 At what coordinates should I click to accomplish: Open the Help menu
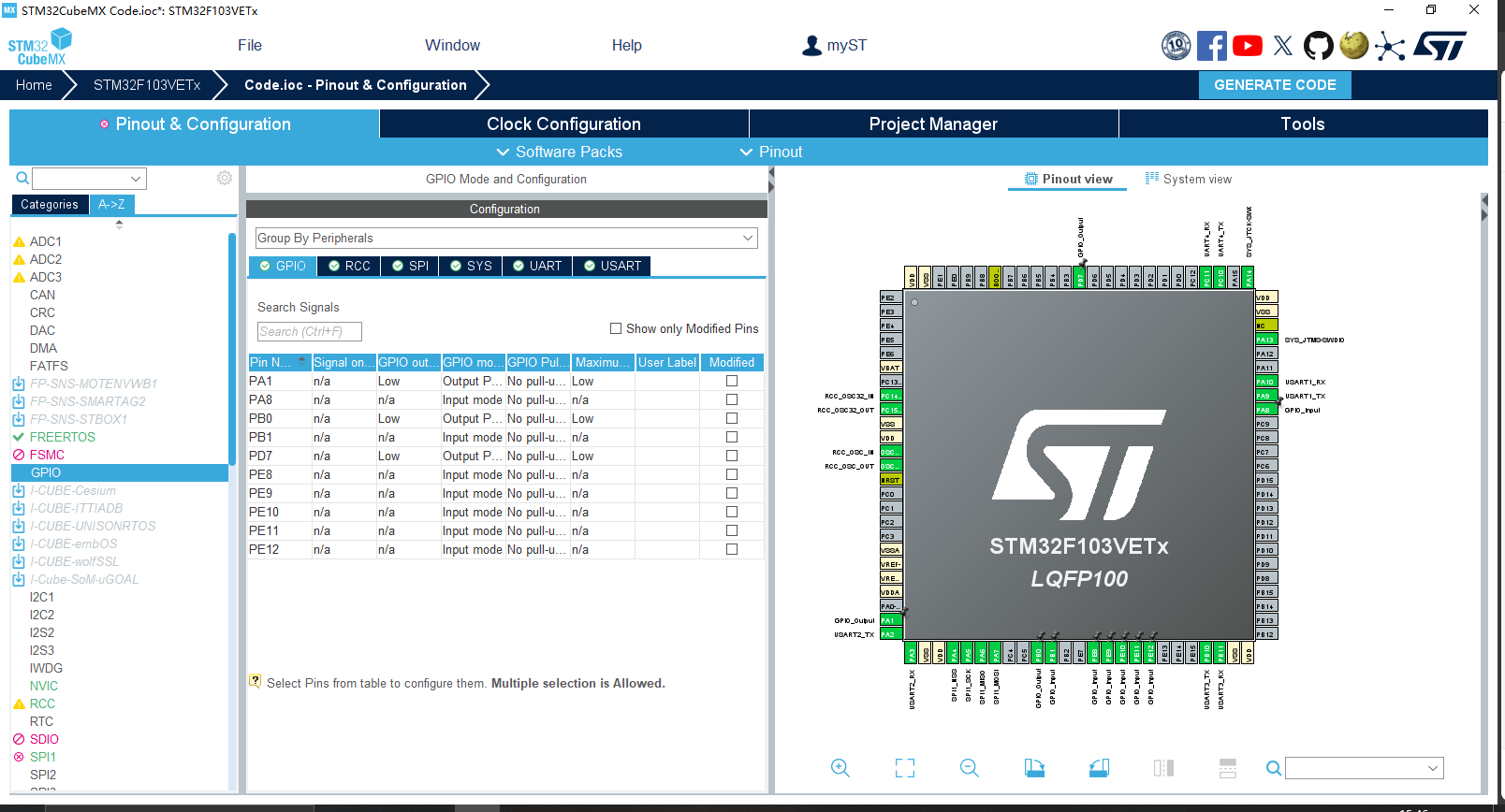pos(627,45)
